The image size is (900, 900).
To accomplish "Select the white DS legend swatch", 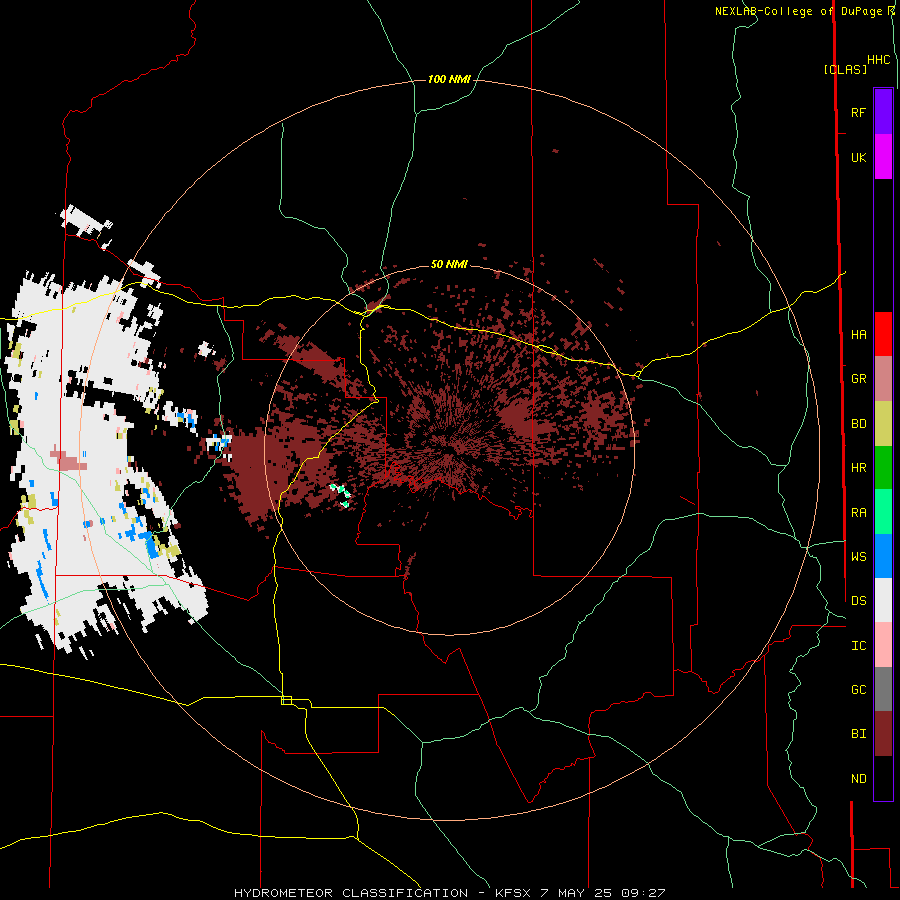I will tap(883, 600).
